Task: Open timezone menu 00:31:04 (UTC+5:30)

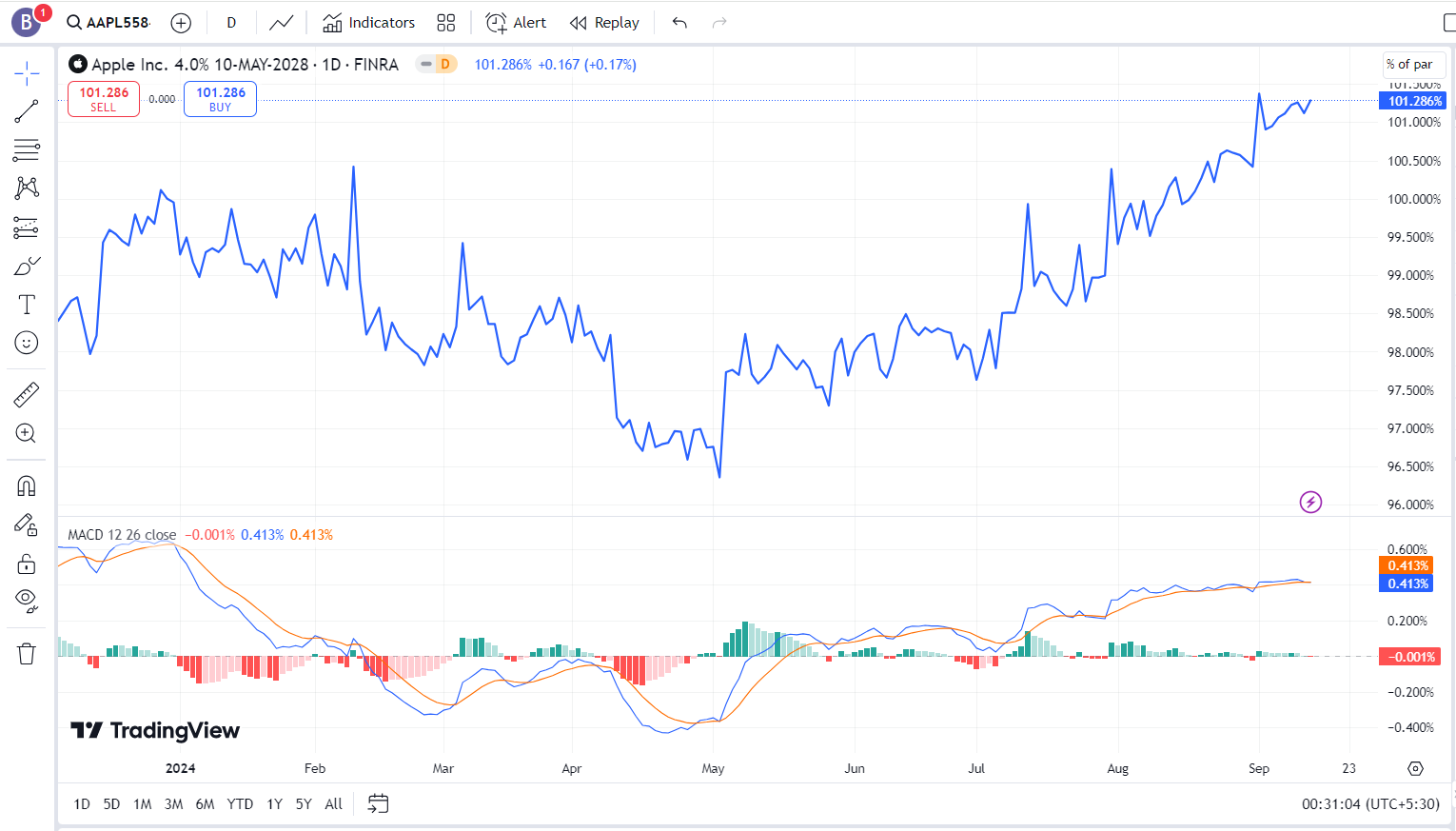Action: point(1370,804)
